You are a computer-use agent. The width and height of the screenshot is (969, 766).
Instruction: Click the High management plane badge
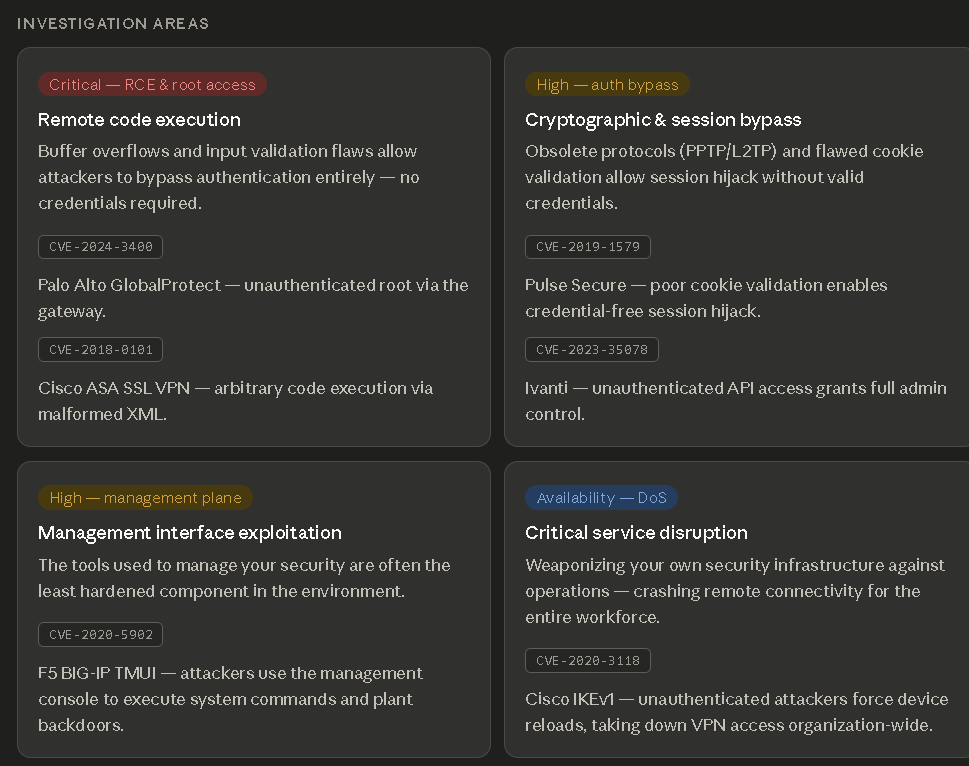click(145, 498)
